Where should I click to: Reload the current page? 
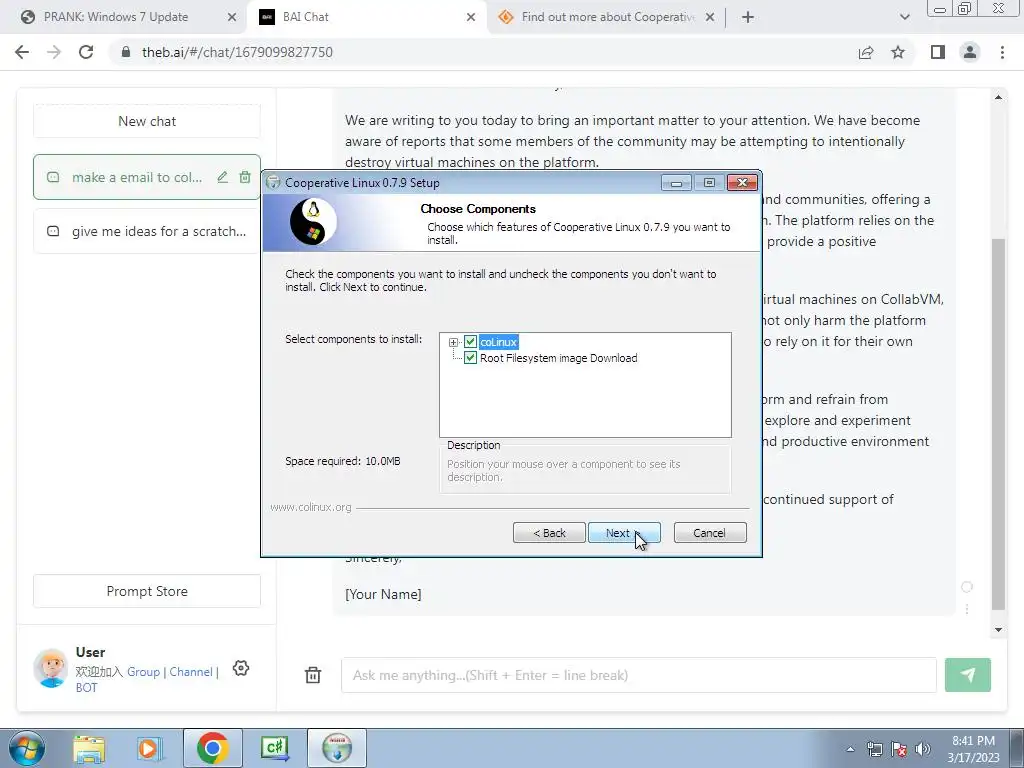click(86, 52)
